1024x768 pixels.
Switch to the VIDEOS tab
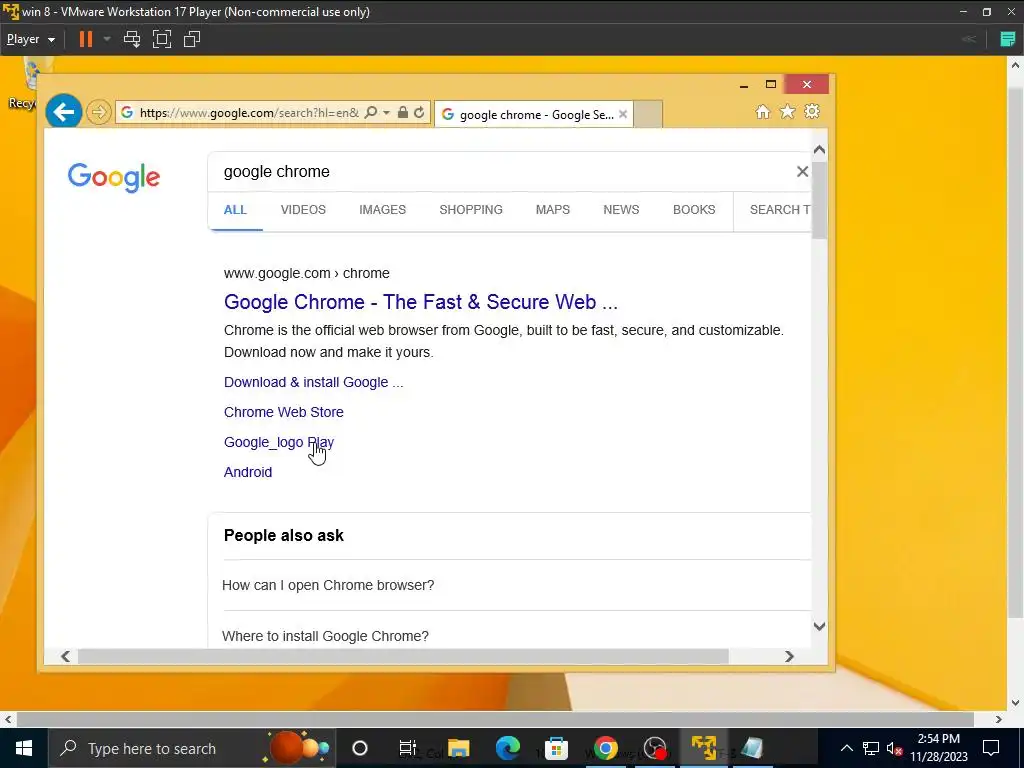click(x=303, y=210)
